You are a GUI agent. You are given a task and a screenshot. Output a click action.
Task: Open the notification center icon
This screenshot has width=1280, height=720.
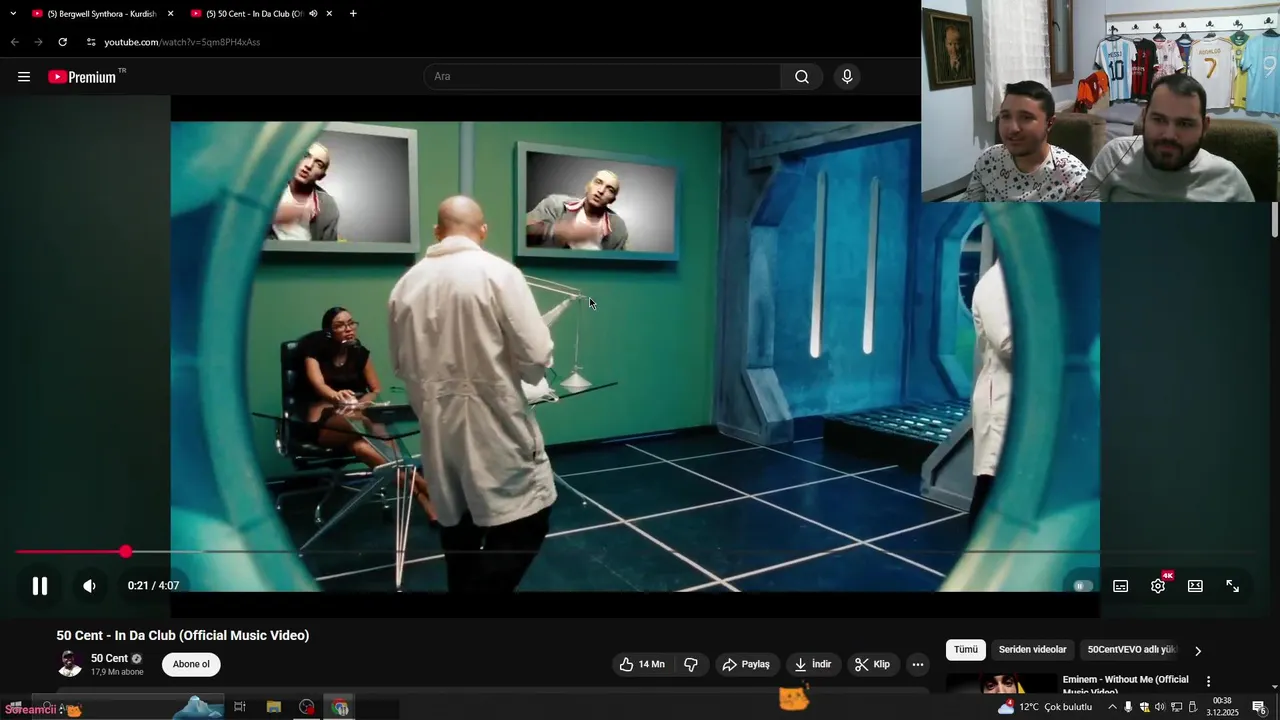coord(1260,708)
